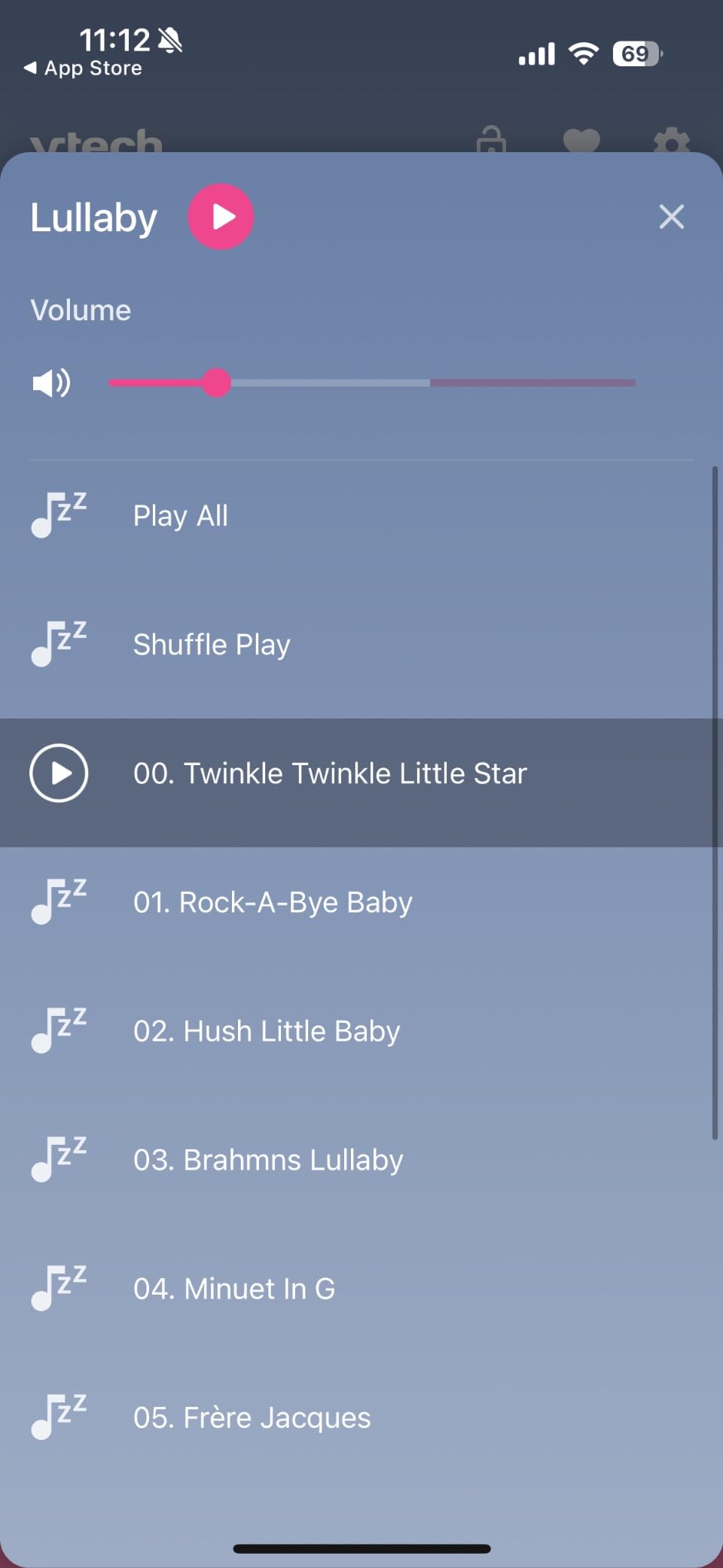Viewport: 723px width, 1568px height.
Task: Select 02. Hush Little Baby track
Action: 361,1031
